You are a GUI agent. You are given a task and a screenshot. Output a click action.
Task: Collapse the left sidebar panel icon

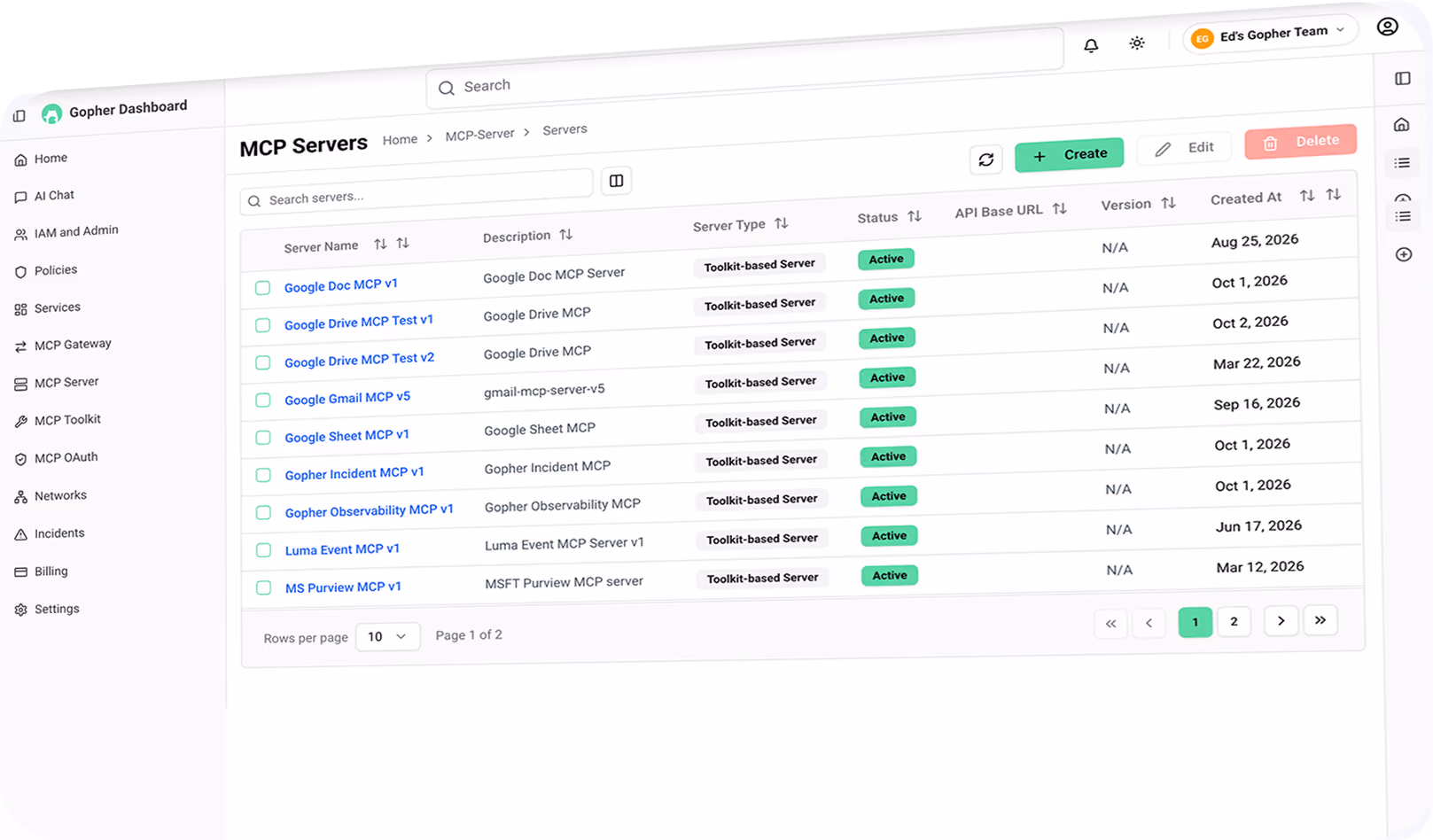19,116
